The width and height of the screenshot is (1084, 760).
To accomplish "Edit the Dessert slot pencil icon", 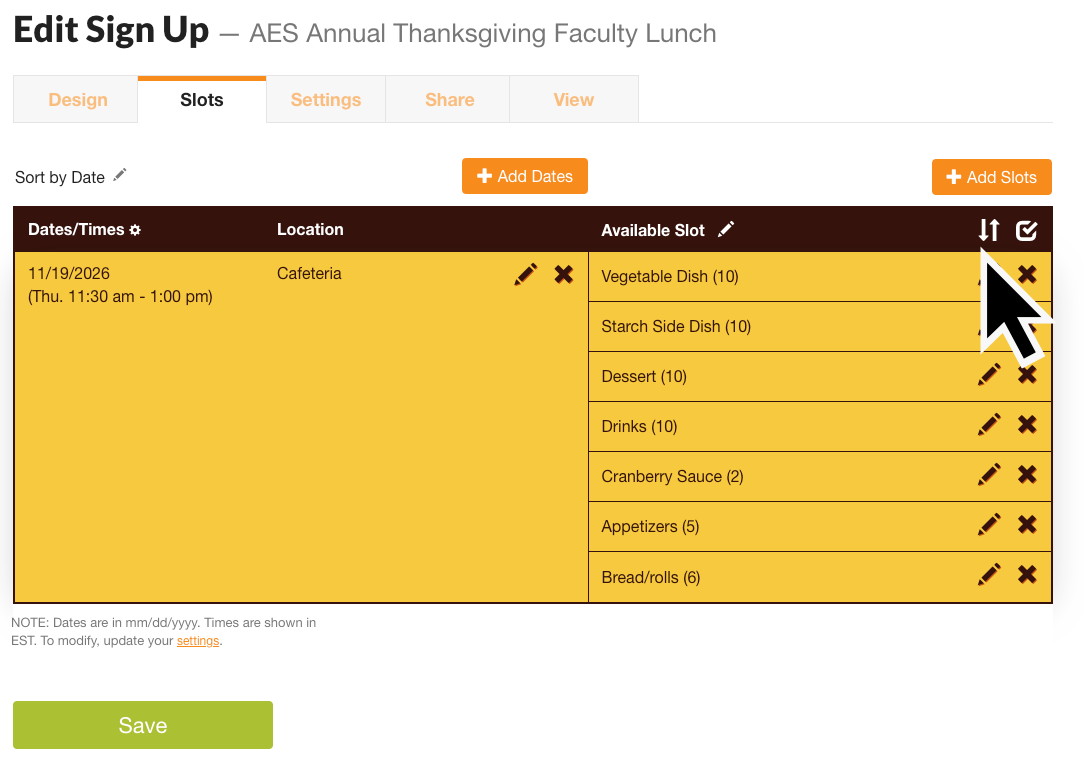I will pos(989,375).
